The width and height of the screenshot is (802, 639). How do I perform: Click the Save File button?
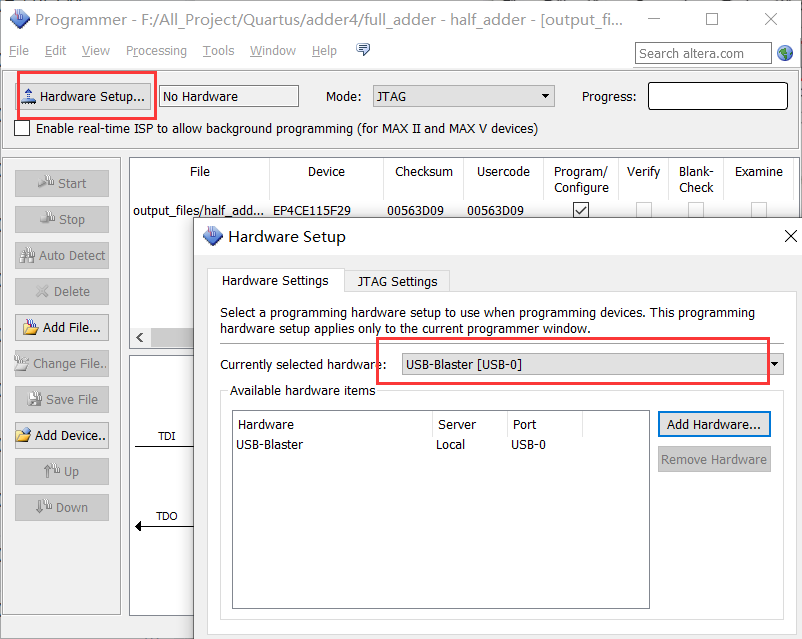pos(62,400)
